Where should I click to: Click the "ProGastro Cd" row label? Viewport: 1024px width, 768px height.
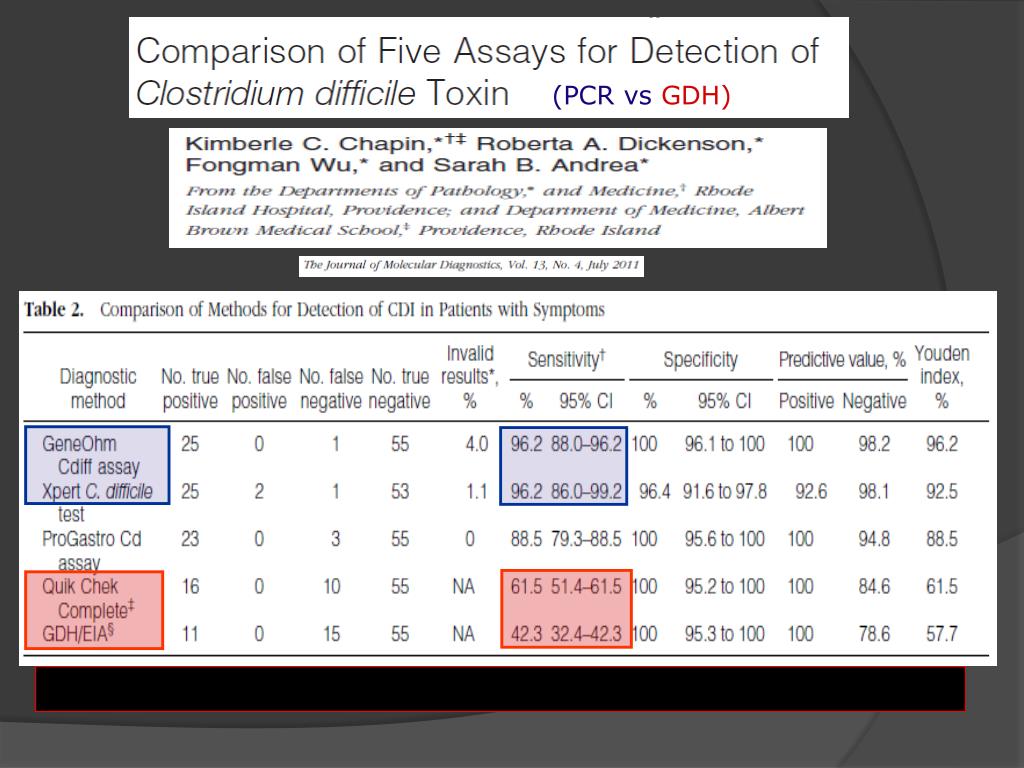click(91, 539)
